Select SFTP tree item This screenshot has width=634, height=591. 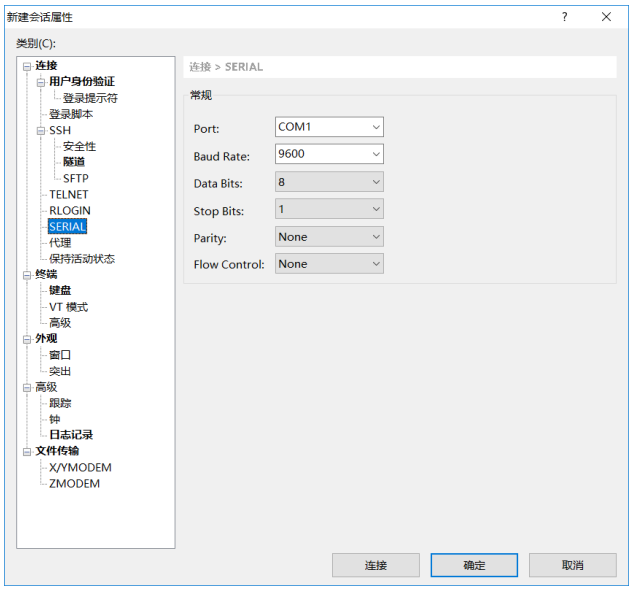(76, 178)
